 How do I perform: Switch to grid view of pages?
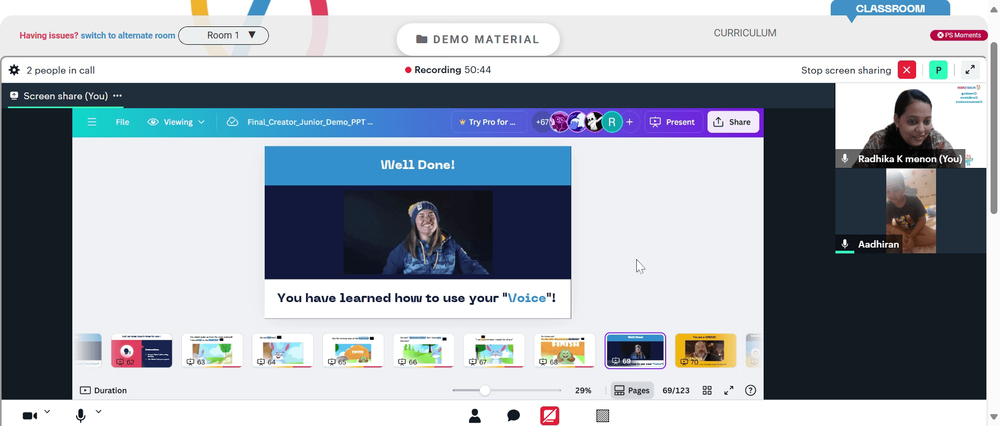(707, 390)
